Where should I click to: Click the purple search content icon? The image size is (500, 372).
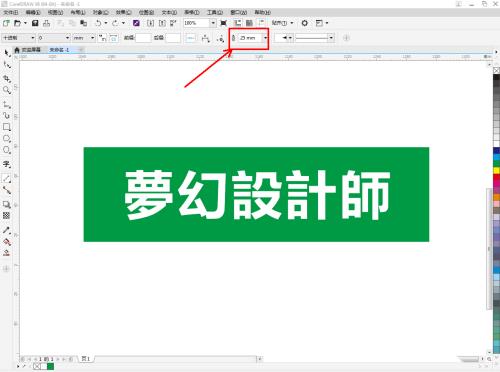(136, 23)
